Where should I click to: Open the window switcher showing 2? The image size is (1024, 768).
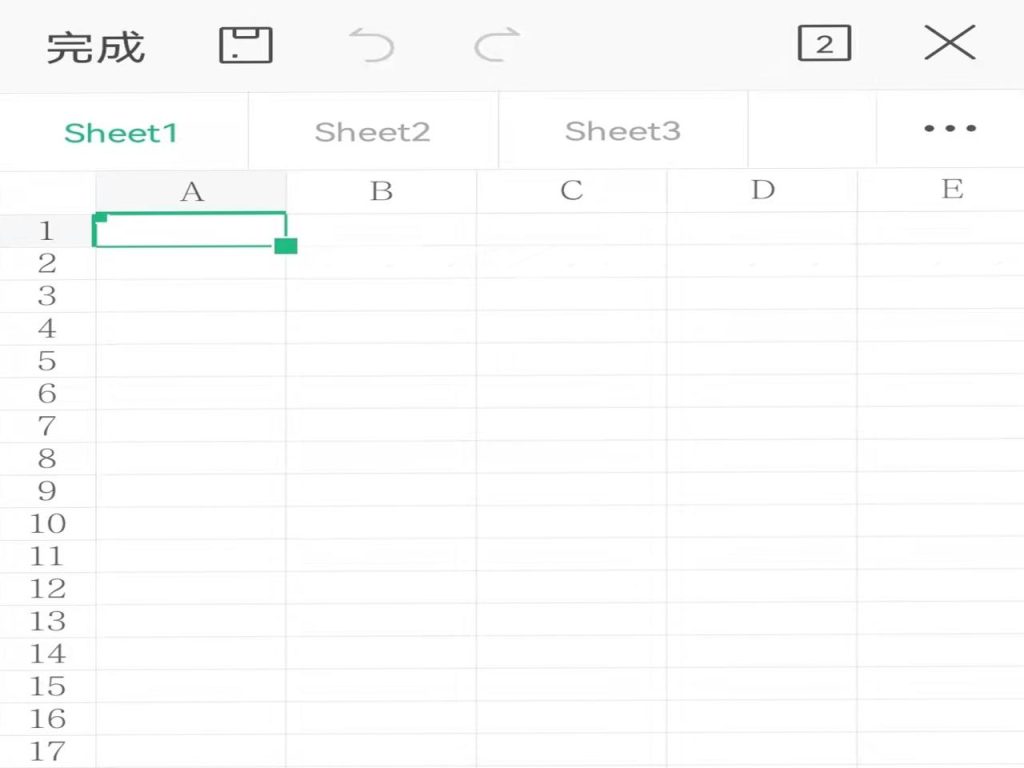[824, 44]
